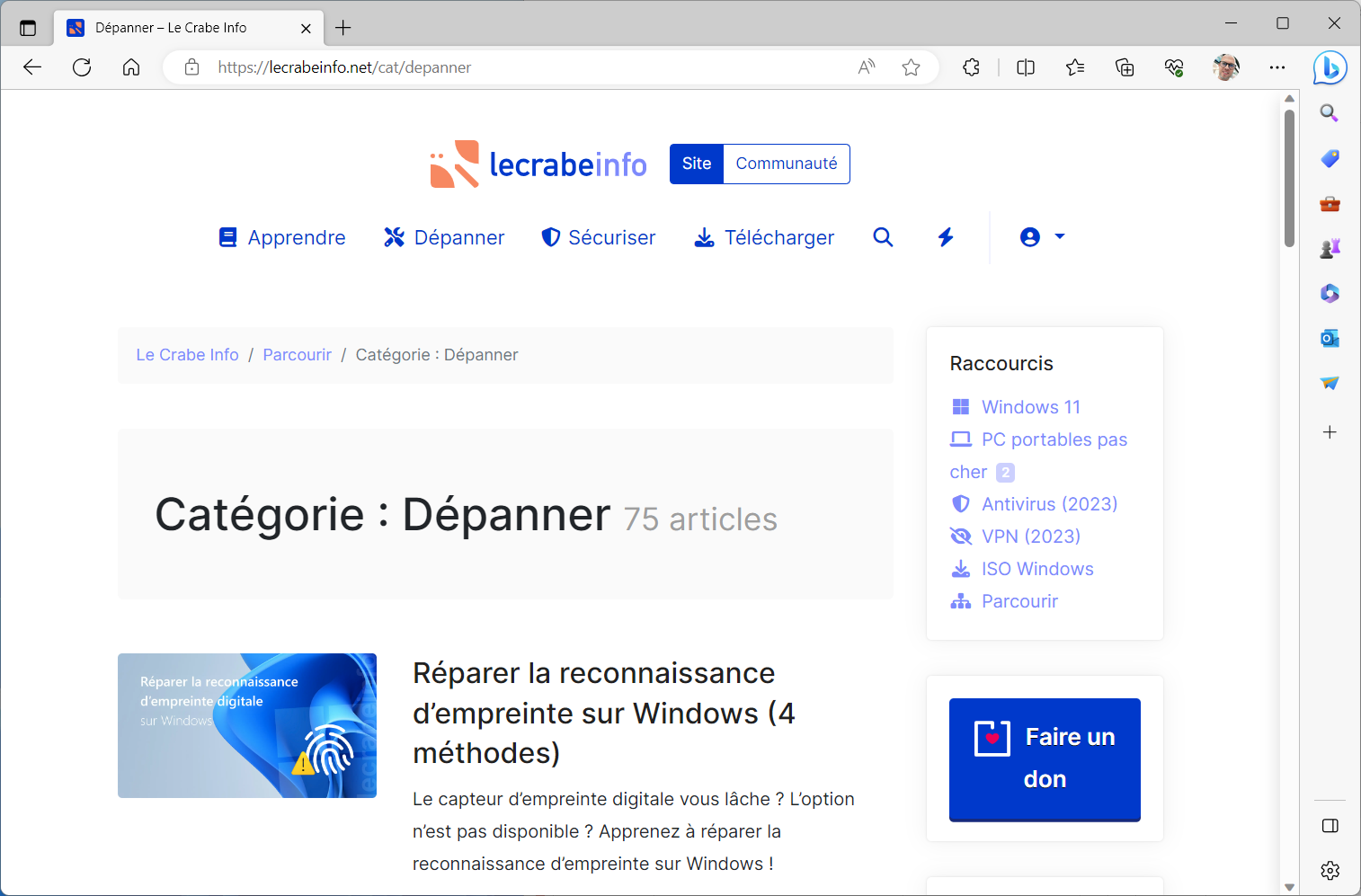Open the Extensions puzzle icon

point(972,67)
